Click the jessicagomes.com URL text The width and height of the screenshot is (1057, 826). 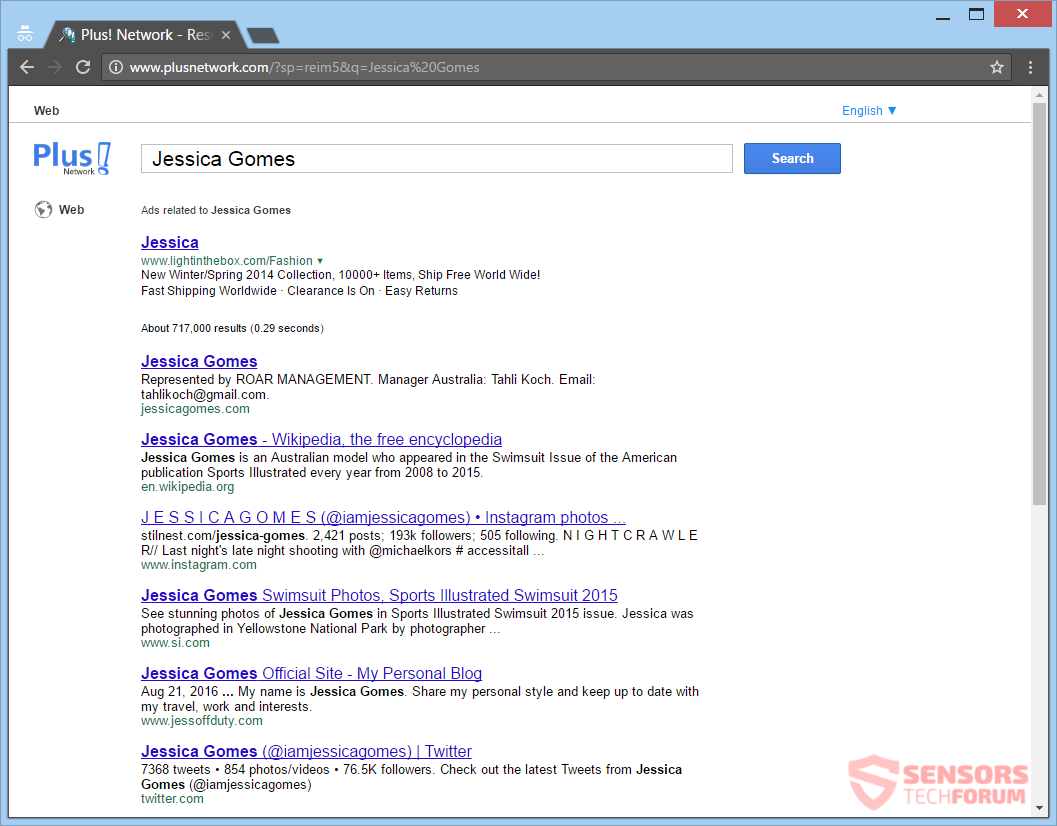(195, 409)
